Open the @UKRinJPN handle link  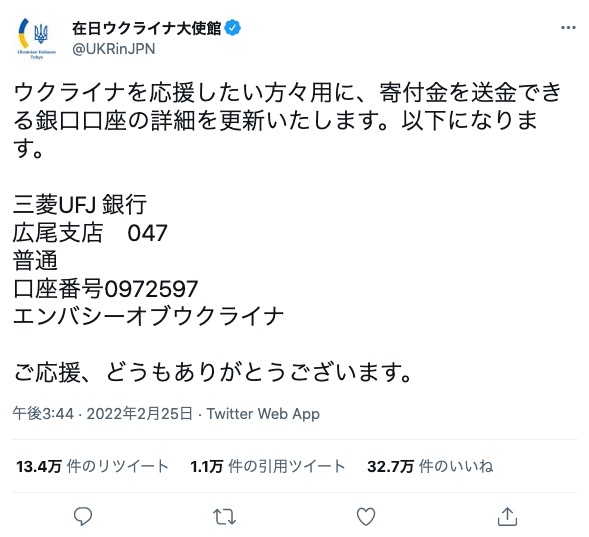tap(113, 49)
